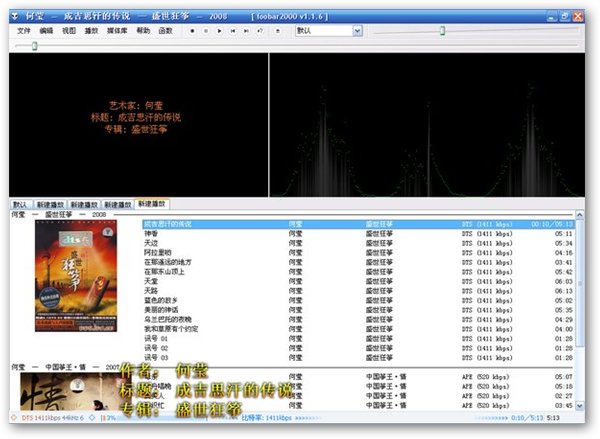Click the title bar system menu icon
Image resolution: width=600 pixels, height=439 pixels.
[15, 16]
